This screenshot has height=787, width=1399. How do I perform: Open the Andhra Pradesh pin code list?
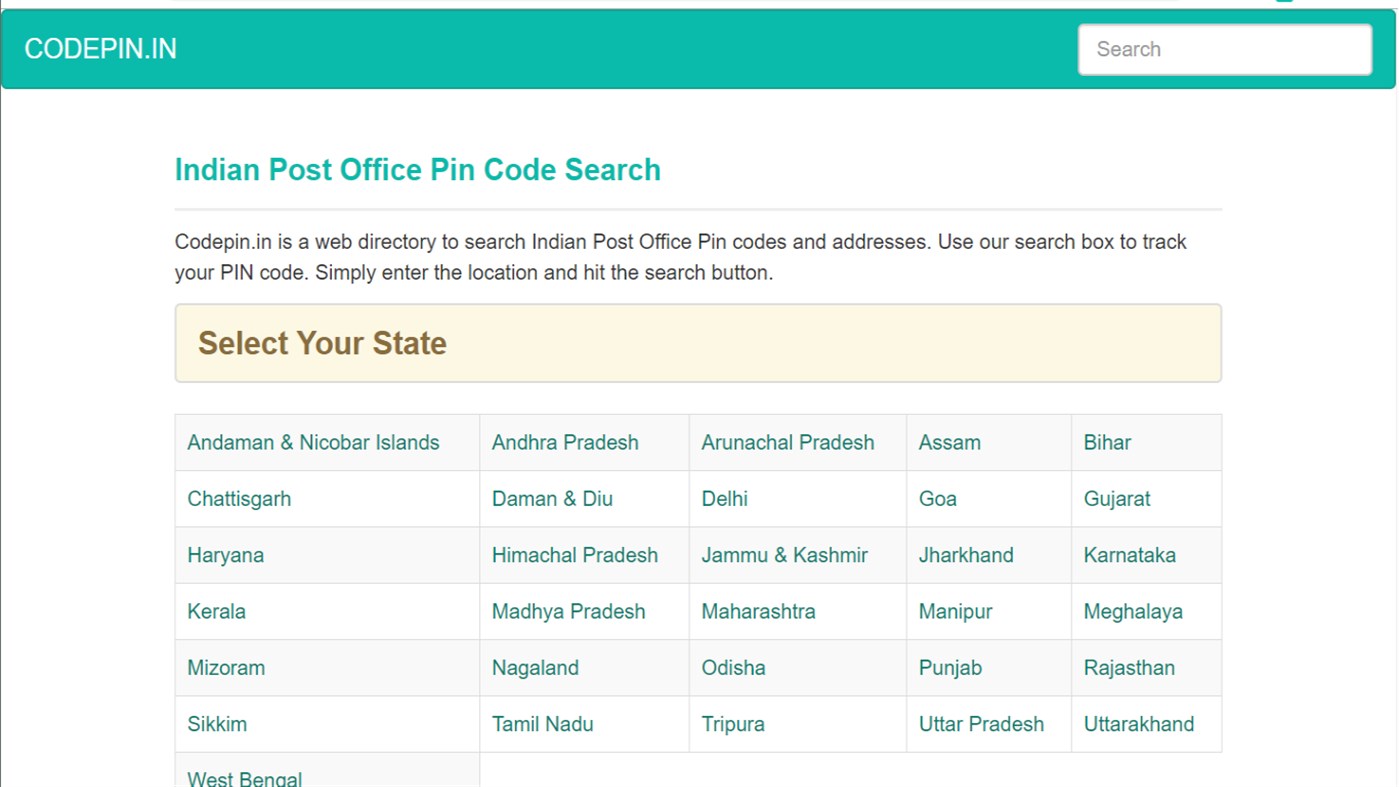coord(565,442)
